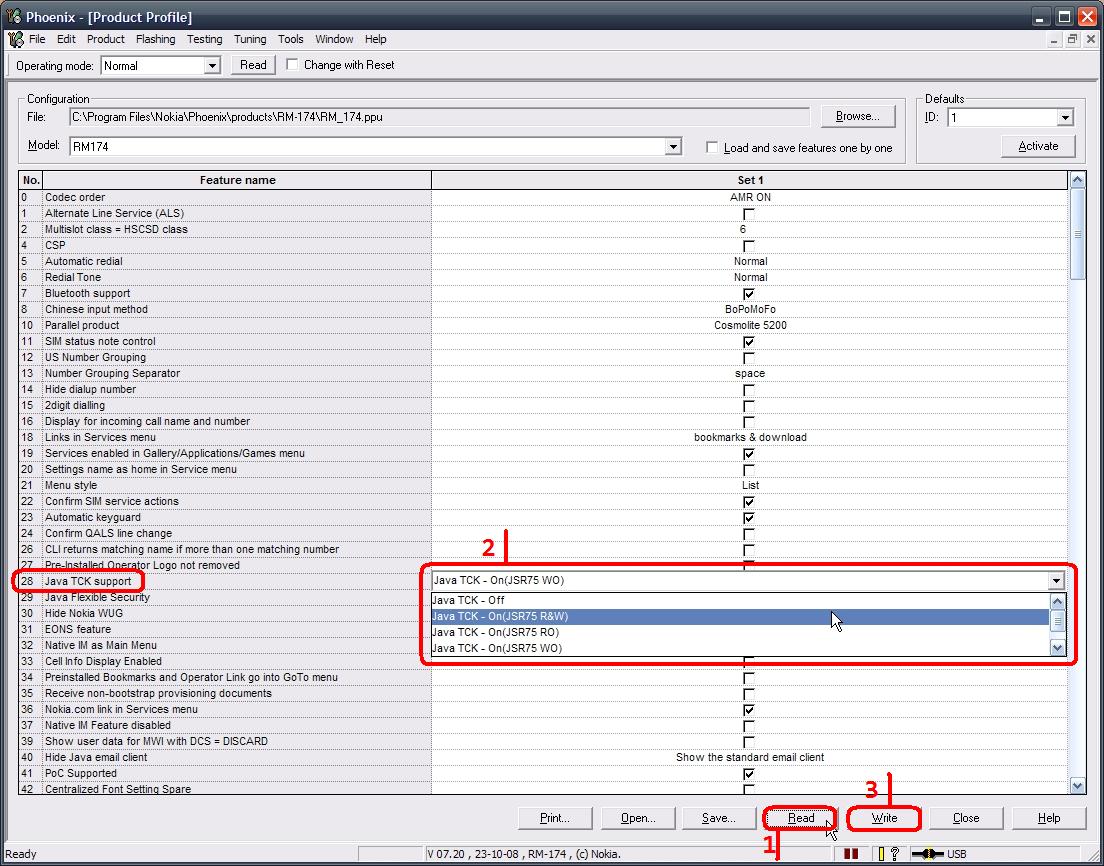
Task: Click the yellow flash indicator in the status bar
Action: 881,854
